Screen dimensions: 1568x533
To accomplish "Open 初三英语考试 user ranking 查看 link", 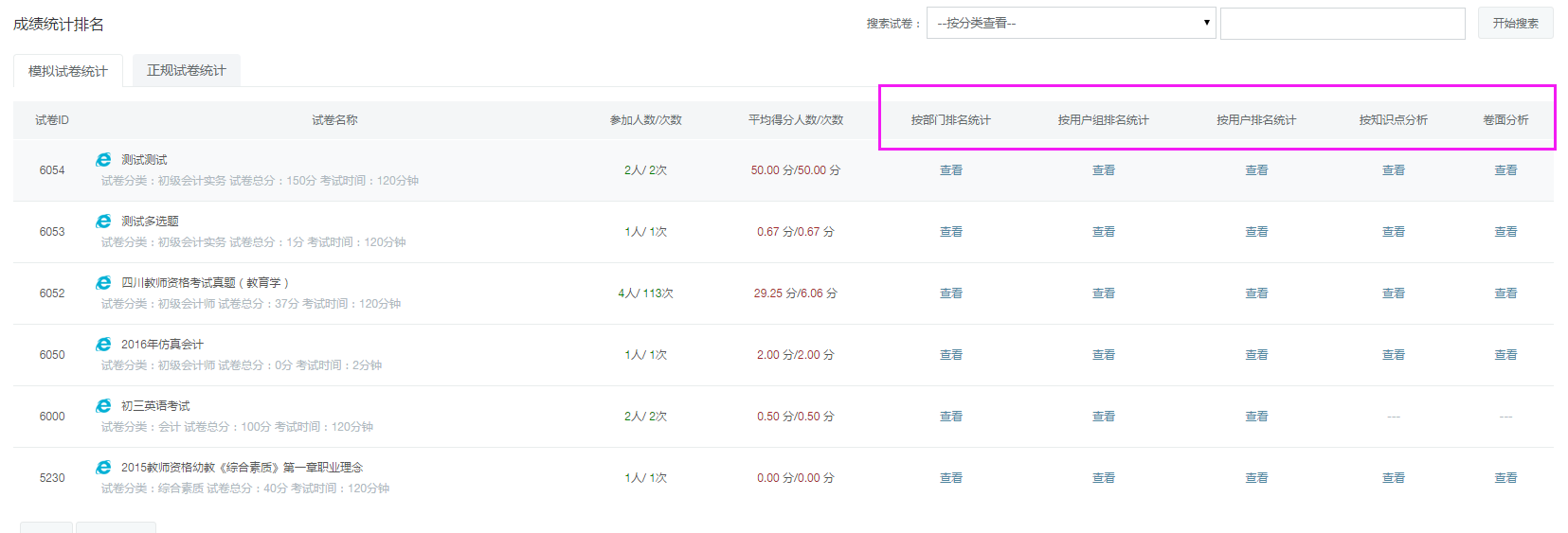I will (x=1256, y=417).
